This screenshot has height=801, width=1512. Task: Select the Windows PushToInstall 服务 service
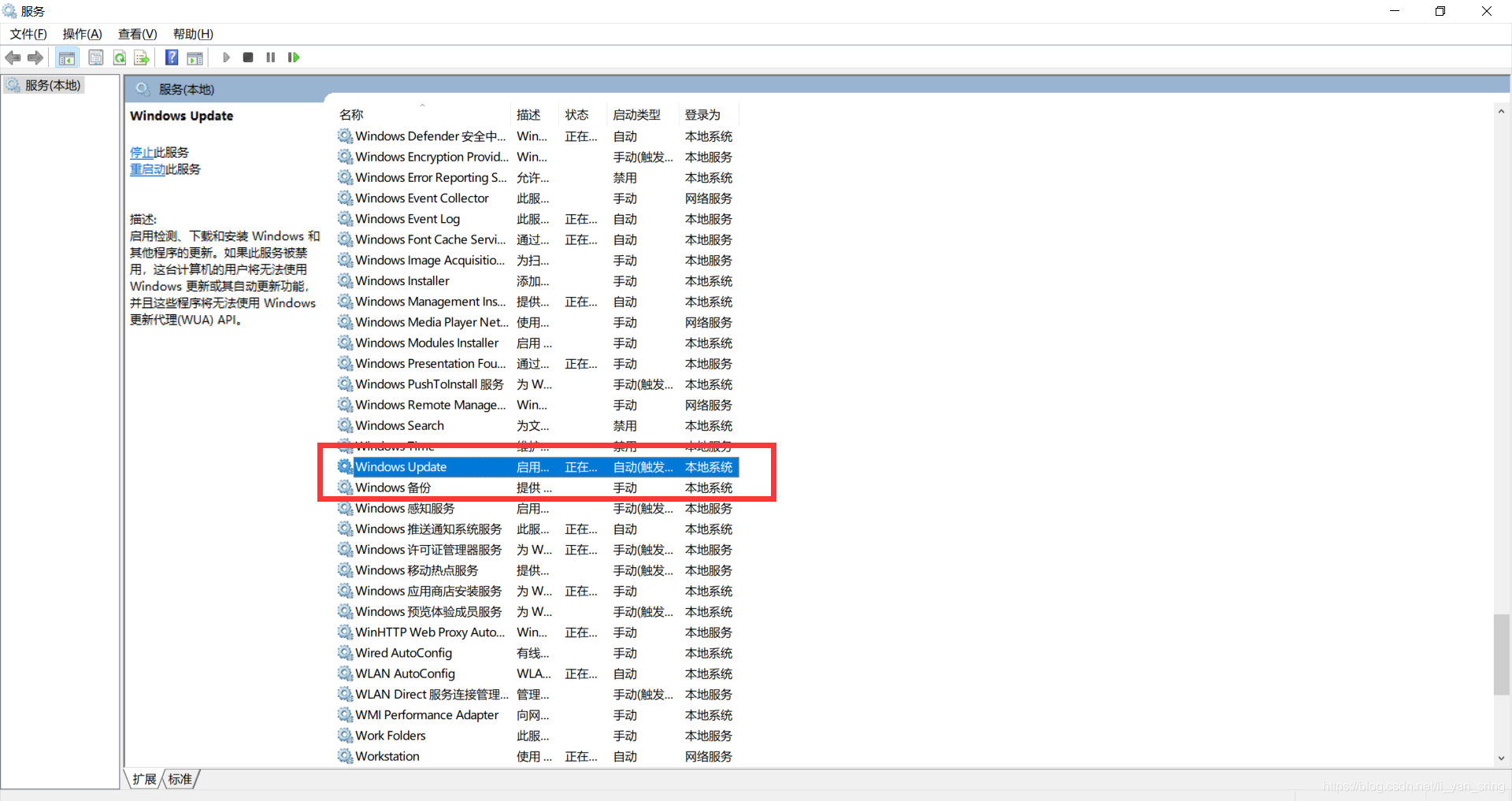538,384
